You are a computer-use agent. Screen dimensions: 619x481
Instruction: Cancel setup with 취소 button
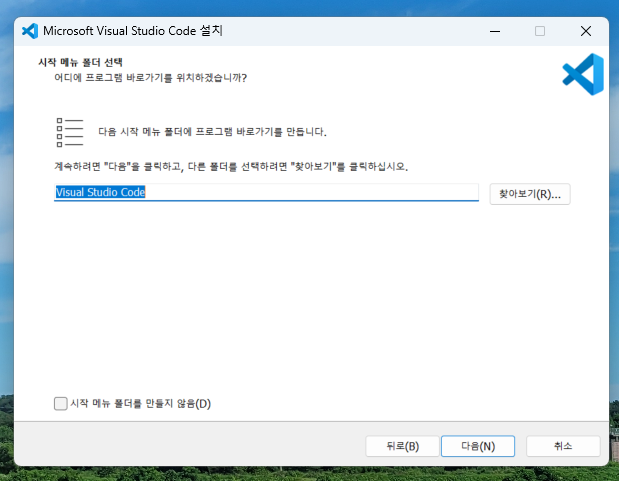563,446
